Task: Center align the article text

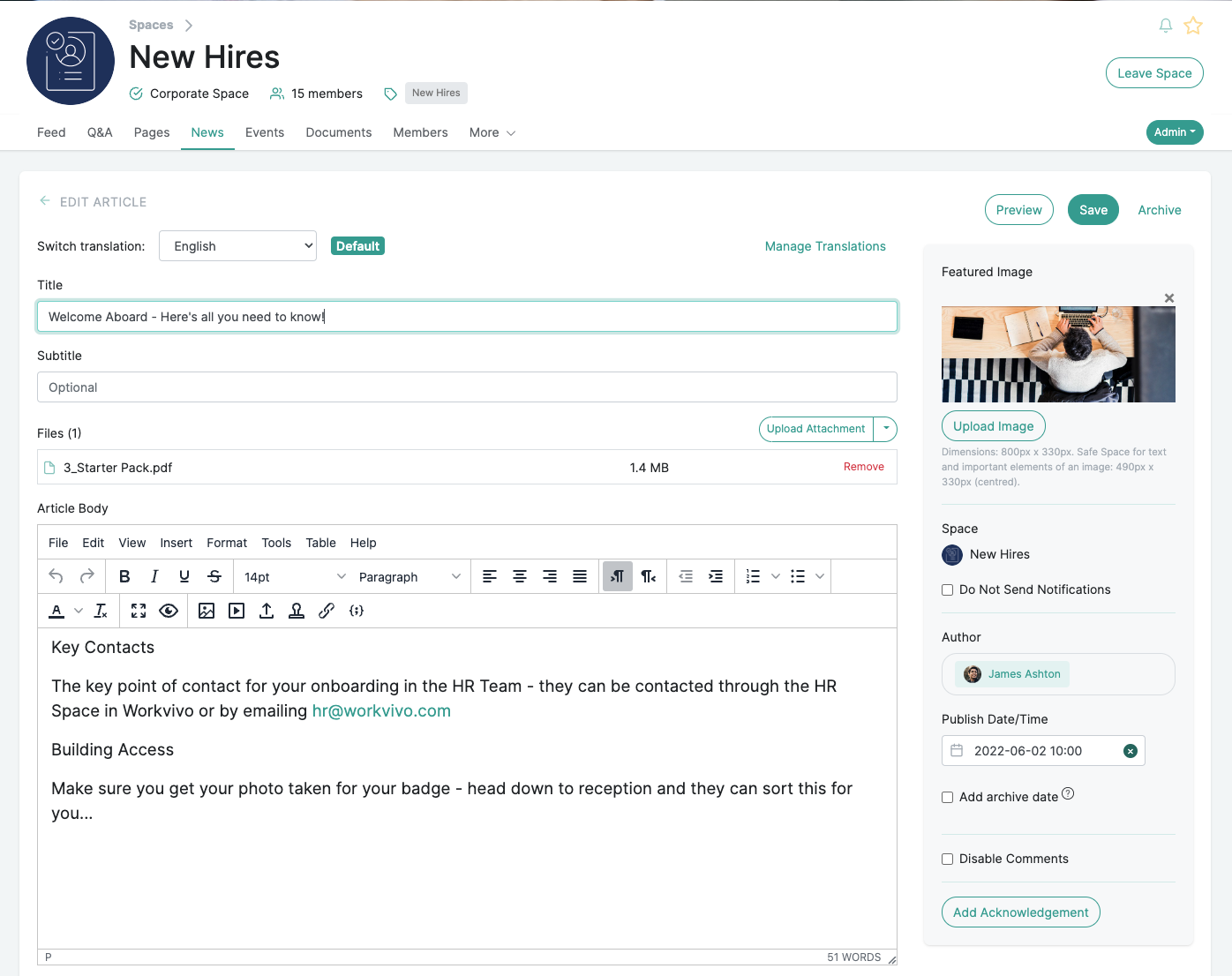Action: 520,576
